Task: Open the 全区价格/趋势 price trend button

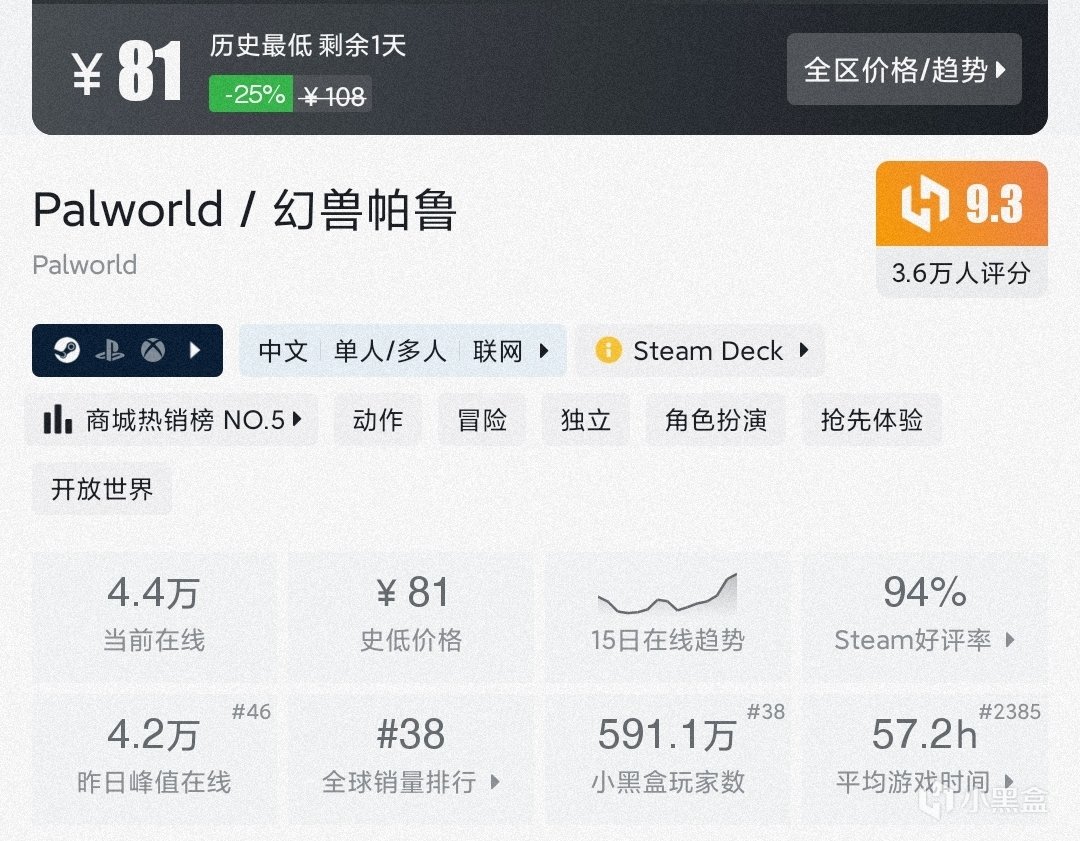Action: coord(904,70)
